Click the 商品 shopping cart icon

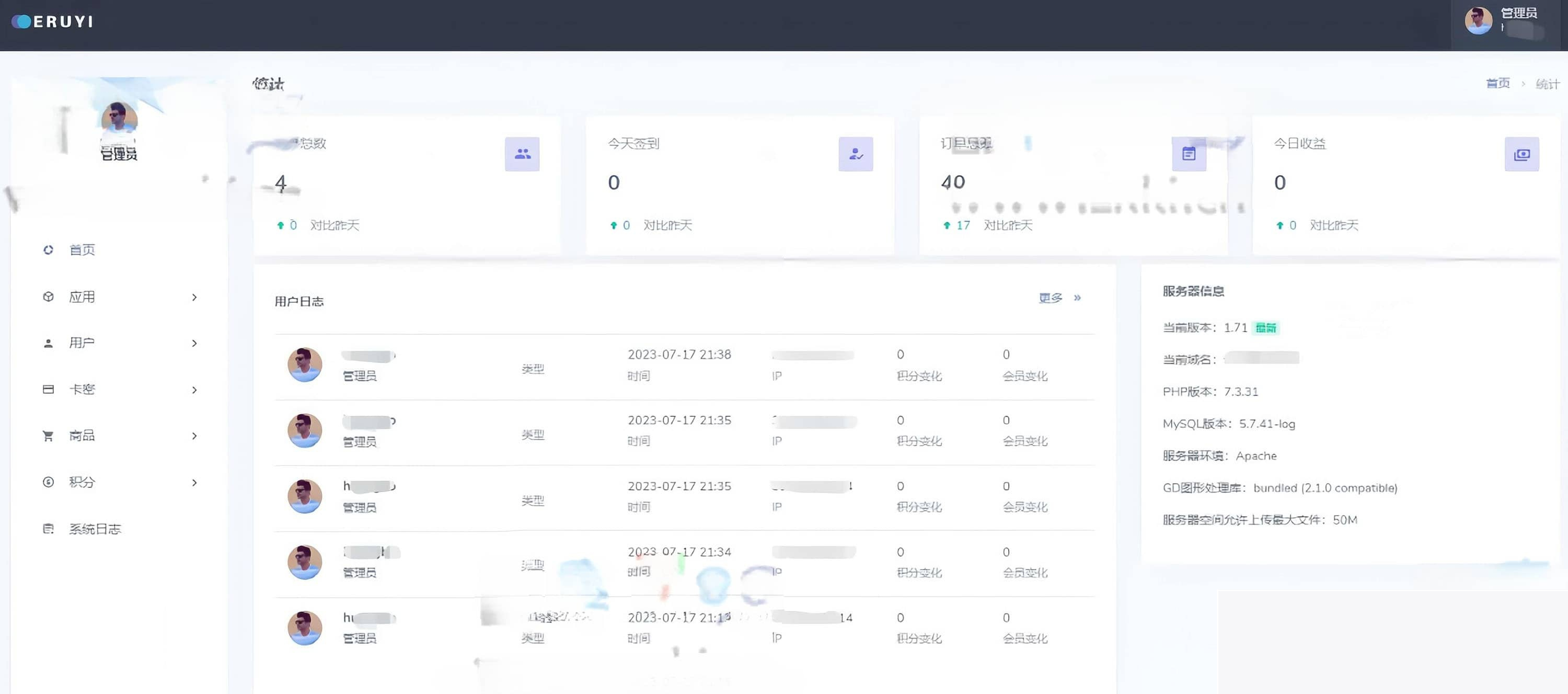(49, 436)
